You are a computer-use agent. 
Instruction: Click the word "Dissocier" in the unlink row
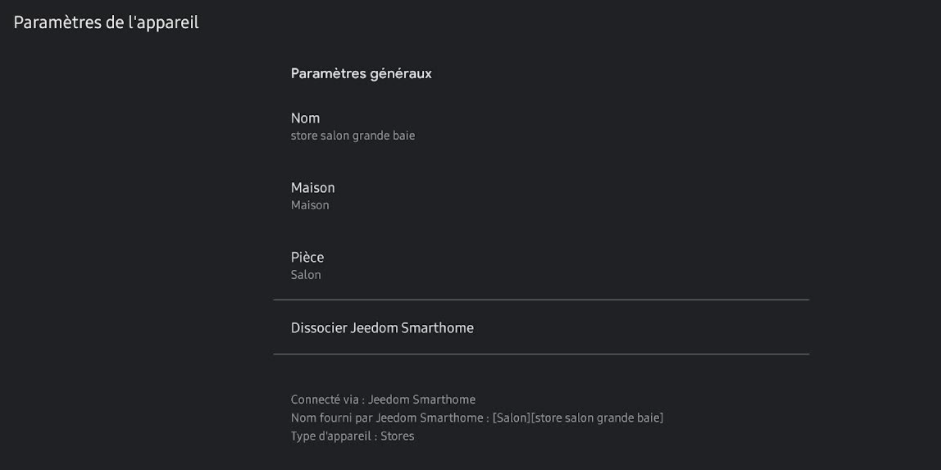[x=319, y=327]
